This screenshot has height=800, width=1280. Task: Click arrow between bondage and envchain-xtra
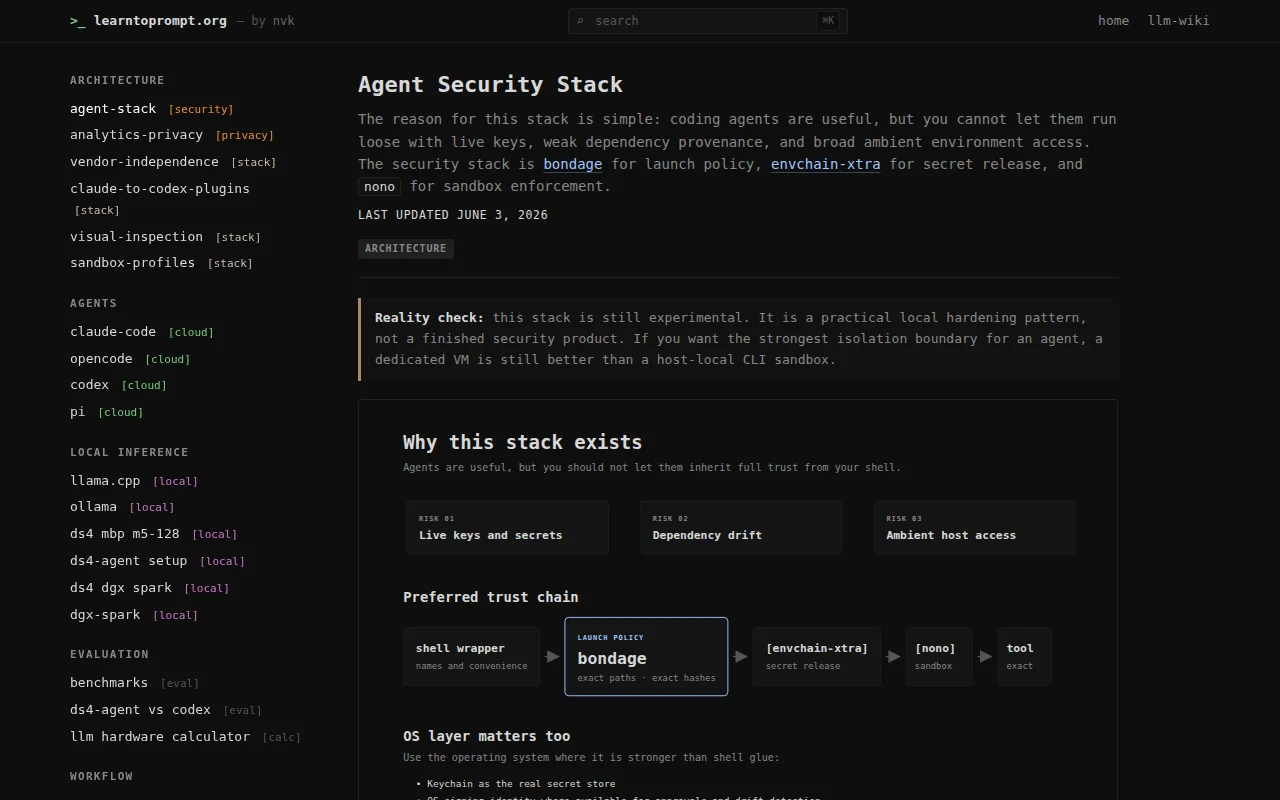click(x=740, y=657)
